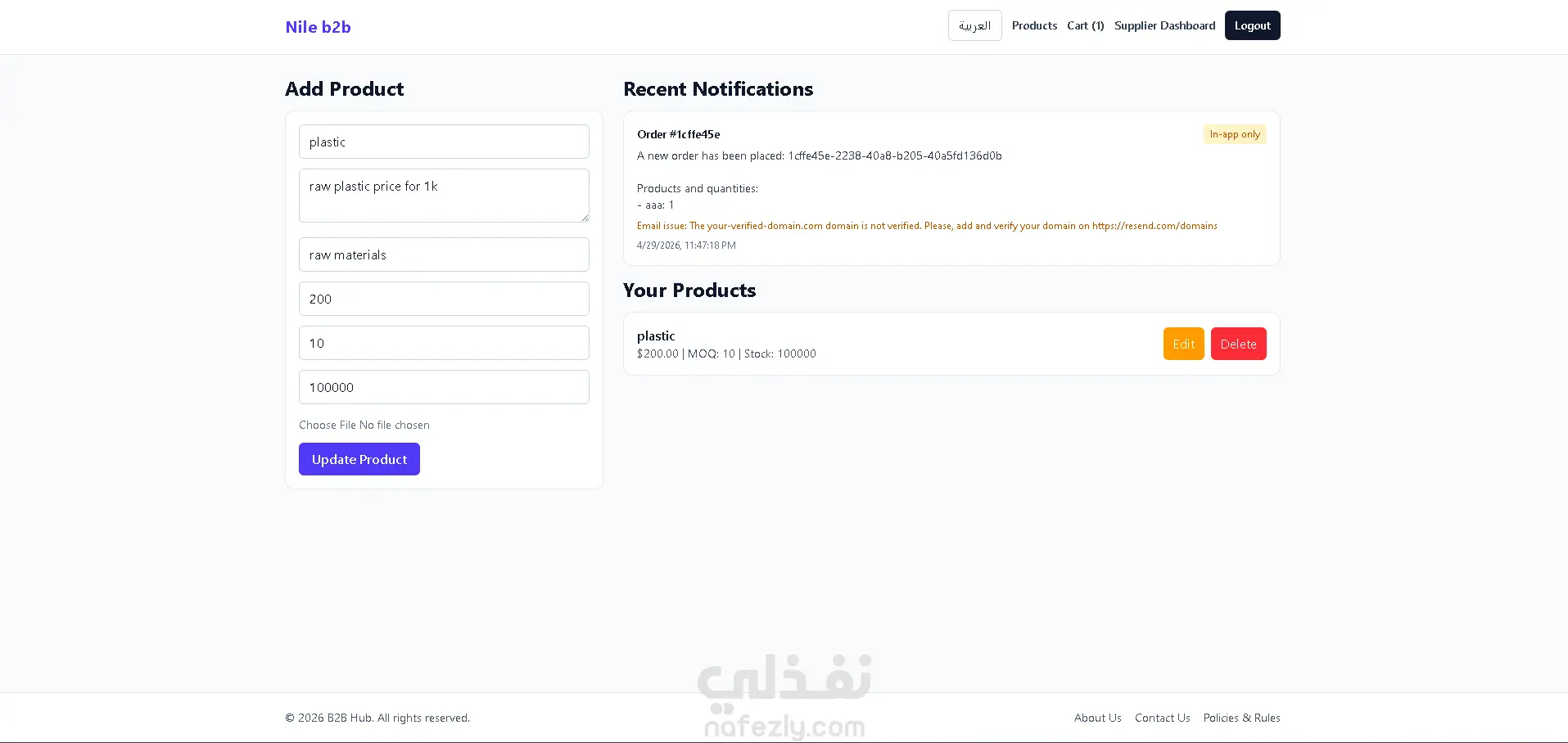Focus the product name field containing plastic
Viewport: 1568px width, 743px height.
[x=444, y=142]
